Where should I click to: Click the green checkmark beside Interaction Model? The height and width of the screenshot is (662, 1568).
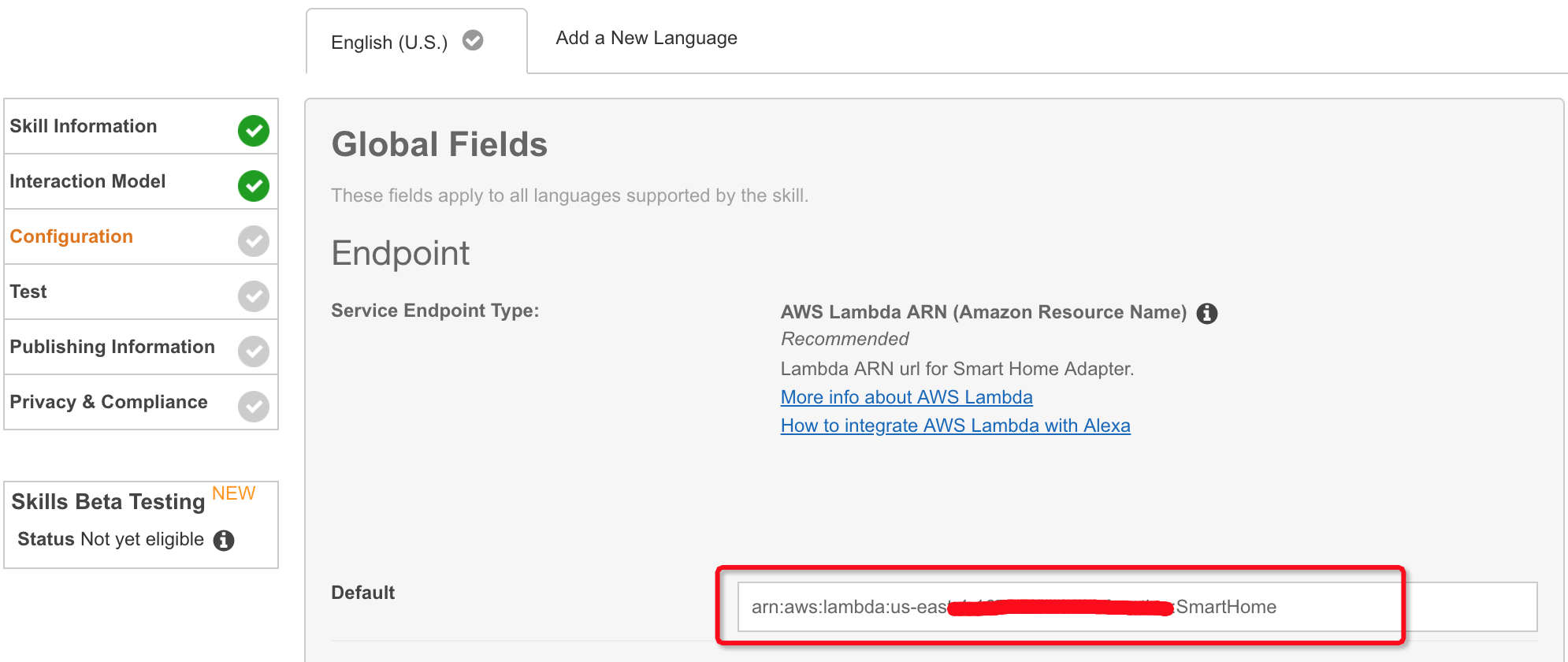(x=254, y=186)
